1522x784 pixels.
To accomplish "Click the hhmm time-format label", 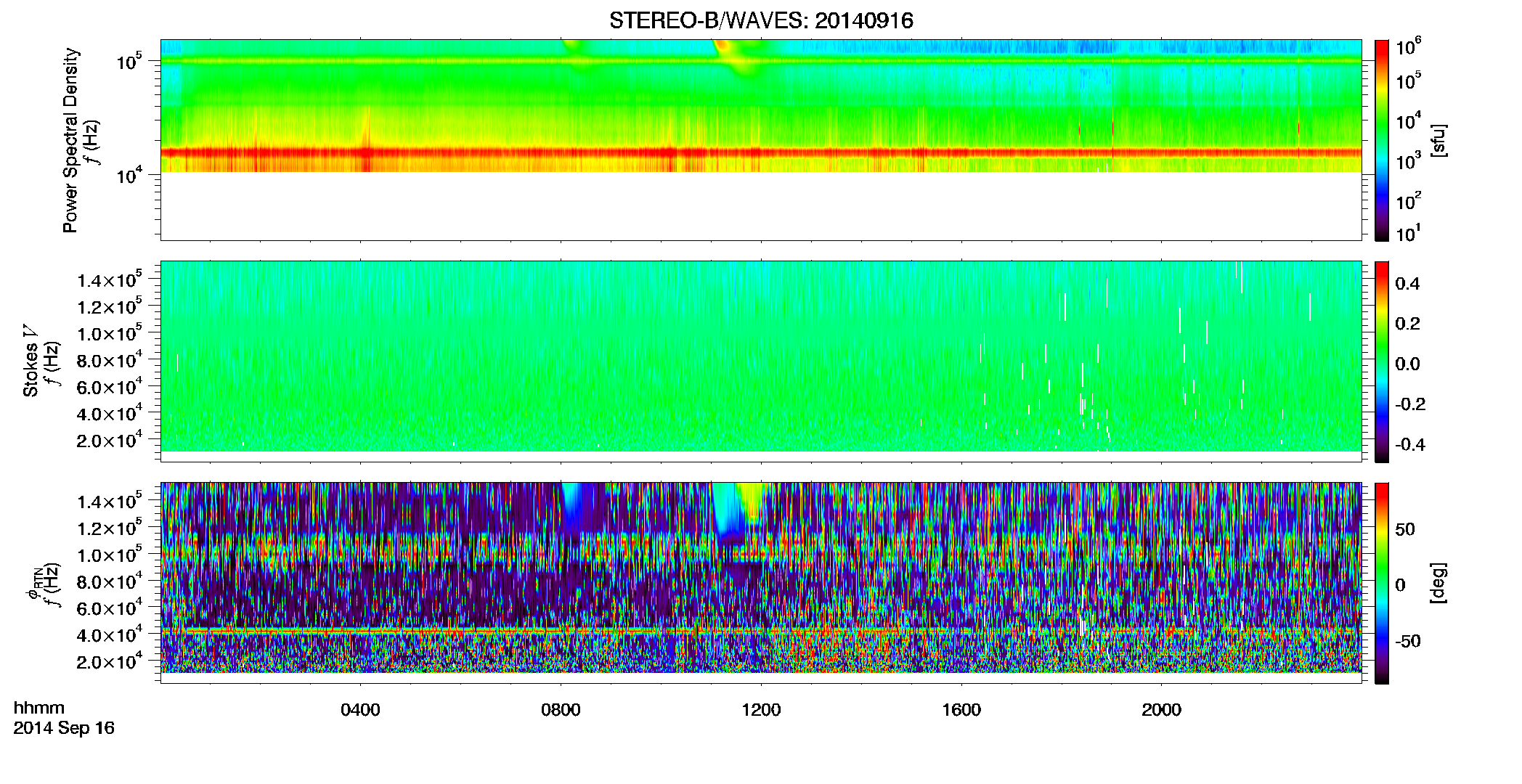I will coord(39,708).
